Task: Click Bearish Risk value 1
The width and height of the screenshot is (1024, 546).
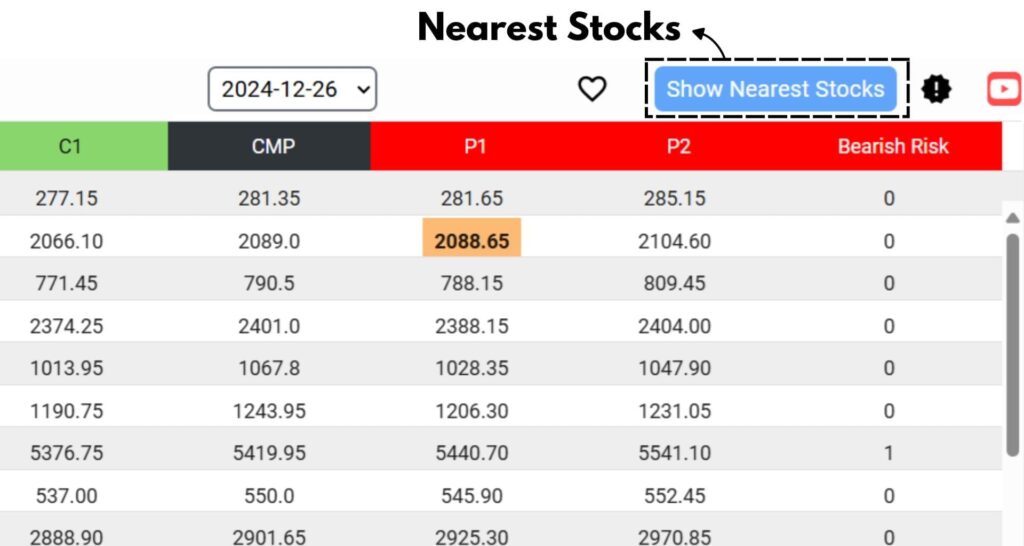Action: 889,453
